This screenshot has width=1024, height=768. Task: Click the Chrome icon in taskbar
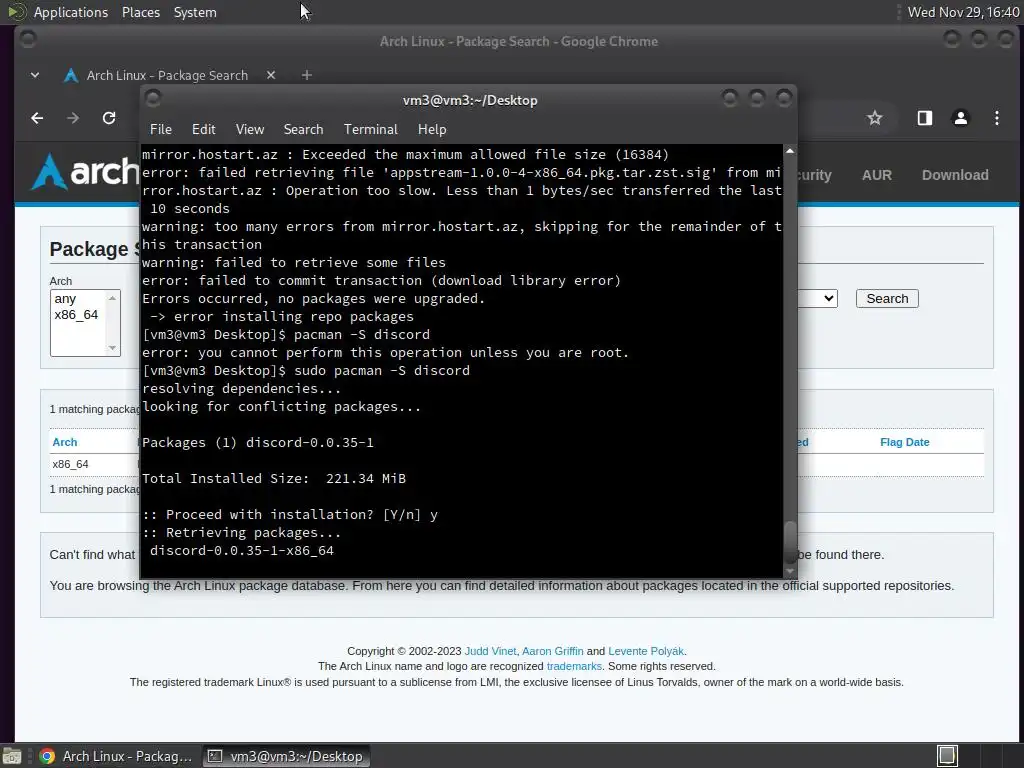[47, 756]
